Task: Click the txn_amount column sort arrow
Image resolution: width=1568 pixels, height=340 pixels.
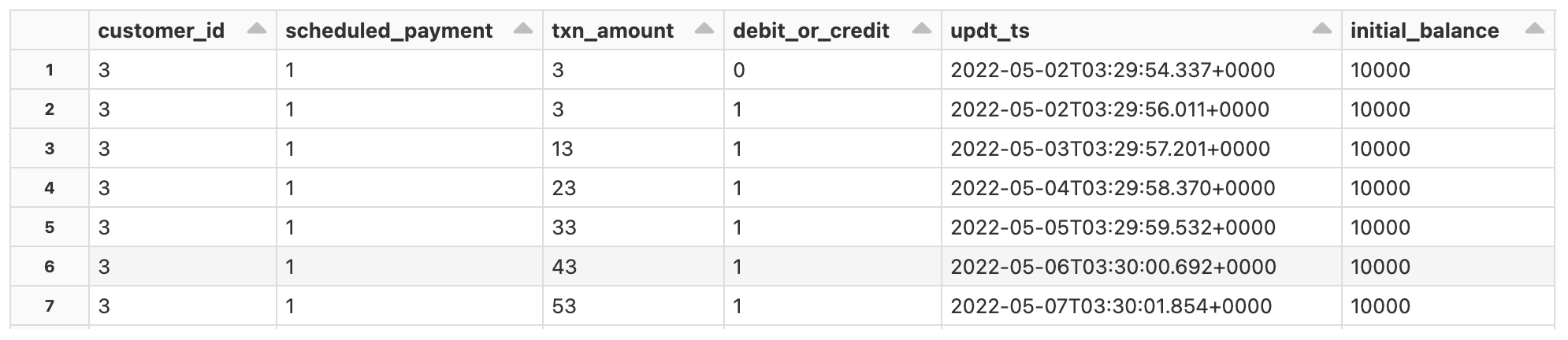Action: coord(704,29)
